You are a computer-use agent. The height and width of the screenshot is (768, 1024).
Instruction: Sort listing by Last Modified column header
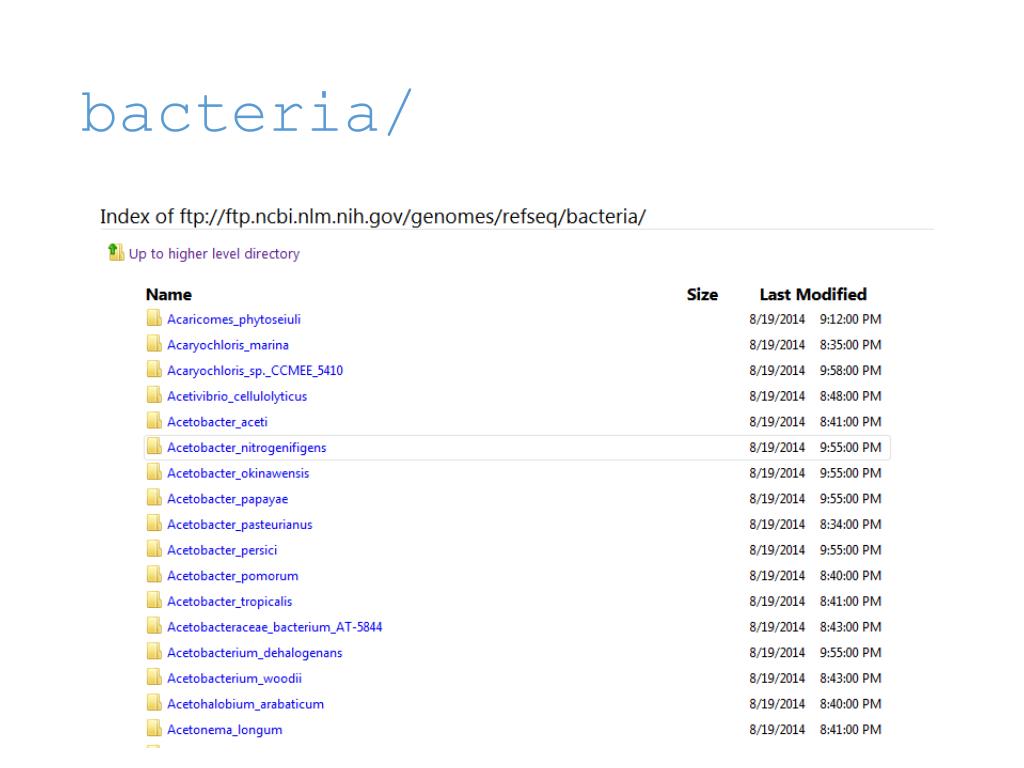(813, 295)
